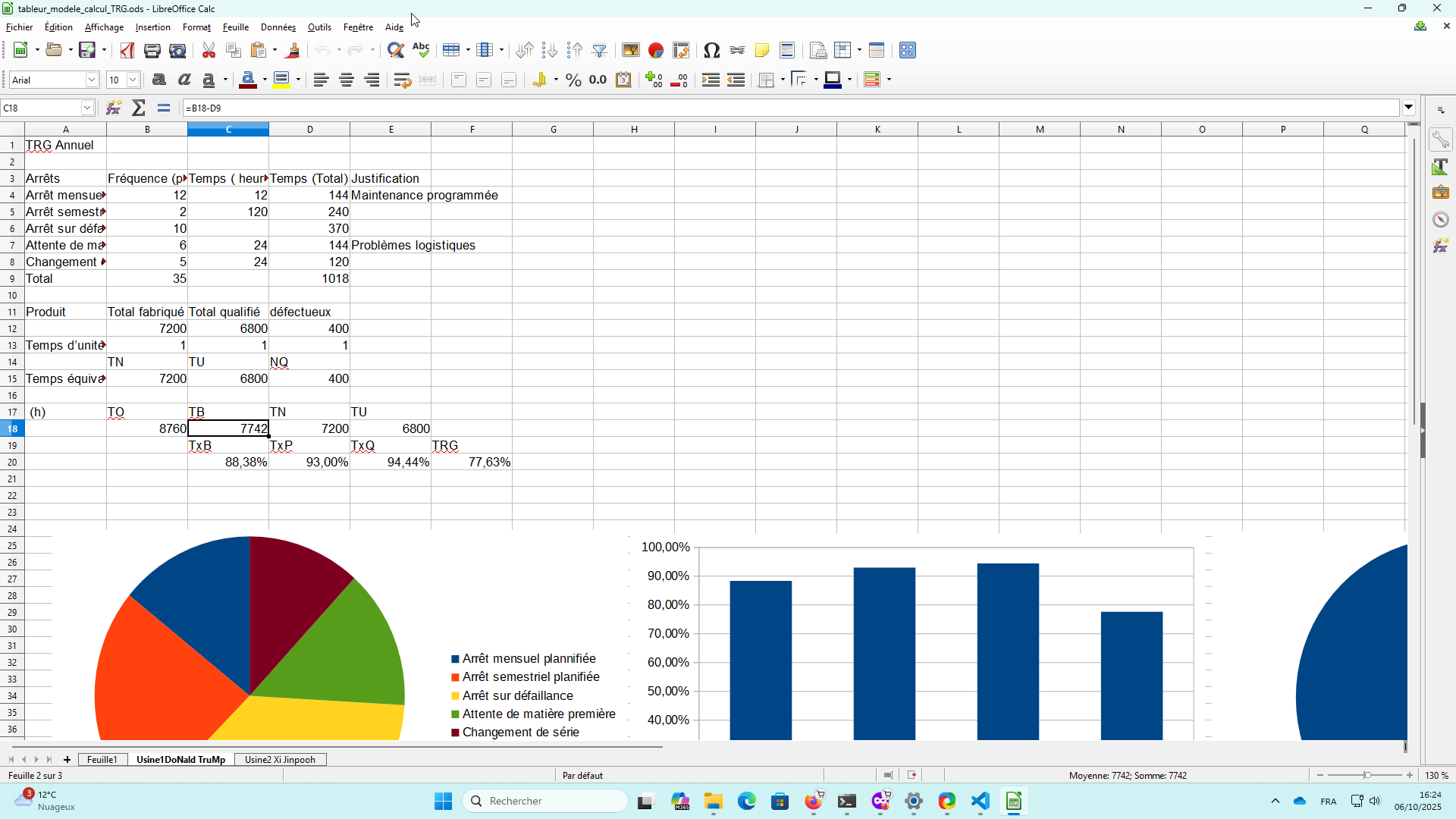Click the Clone Formatting paintbrush icon

point(293,51)
